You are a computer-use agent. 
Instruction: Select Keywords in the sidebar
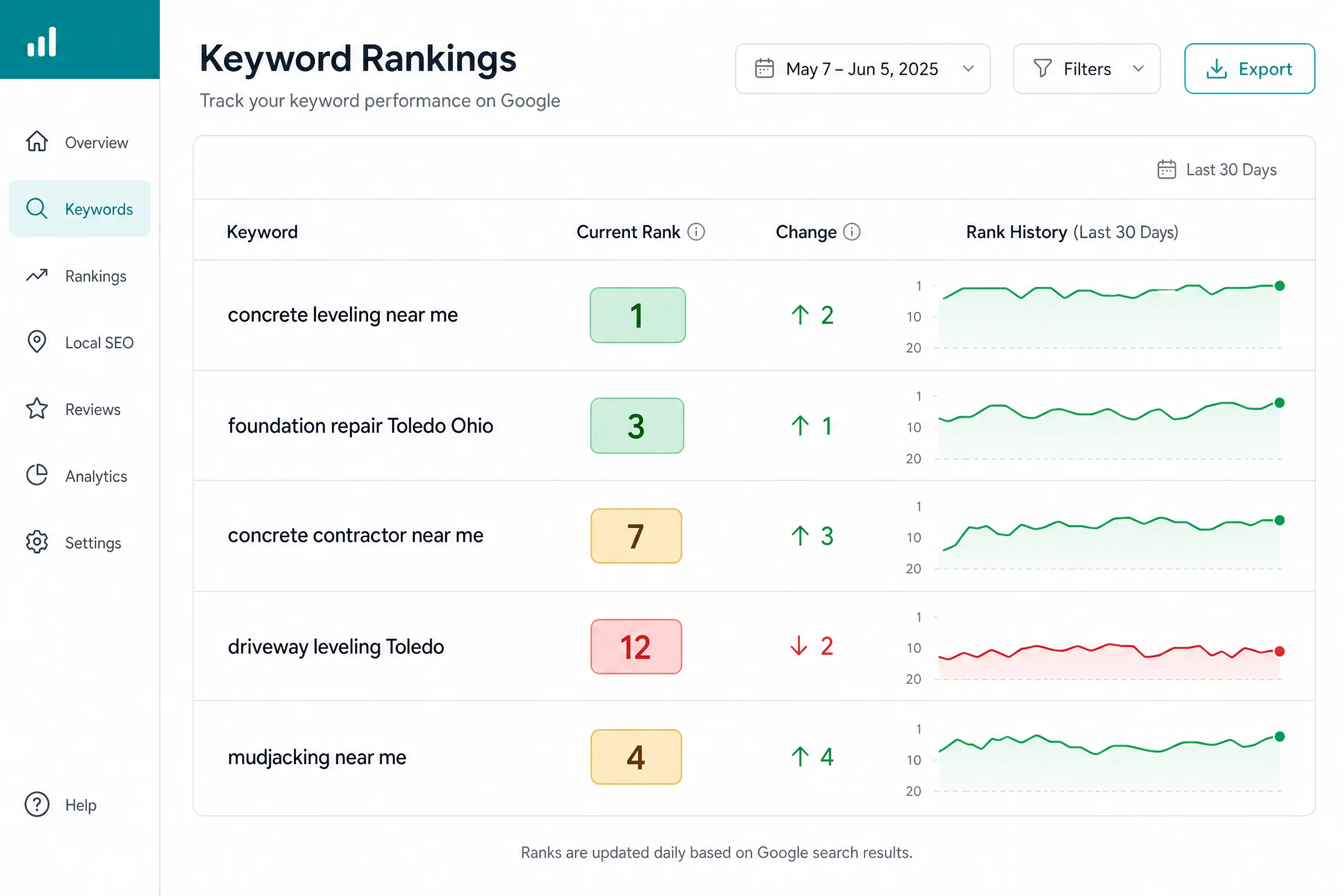79,209
